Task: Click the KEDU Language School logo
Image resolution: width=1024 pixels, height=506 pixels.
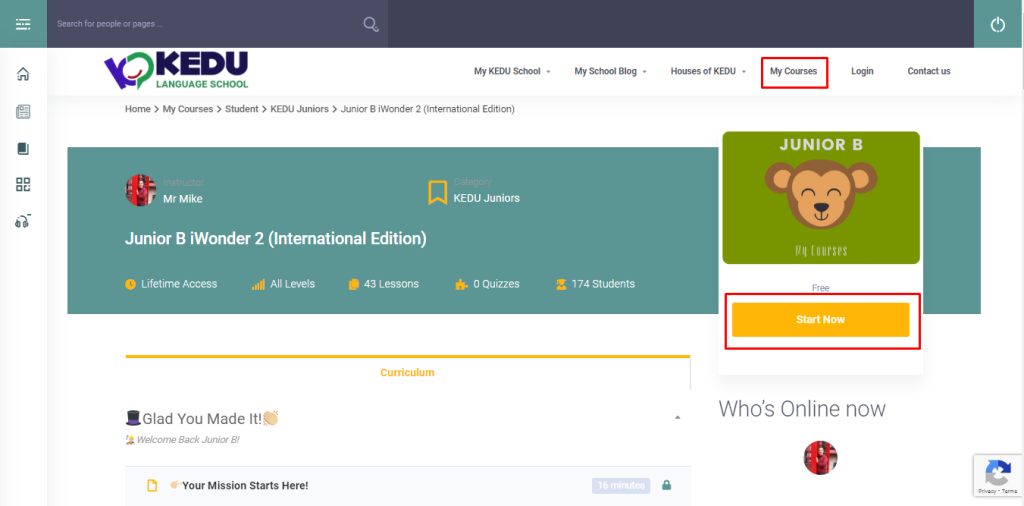Action: point(176,71)
